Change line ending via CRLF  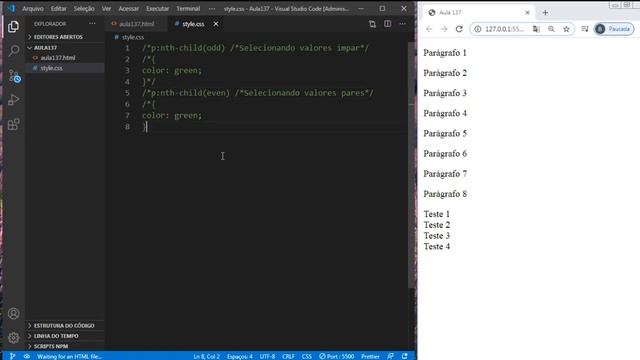click(288, 356)
